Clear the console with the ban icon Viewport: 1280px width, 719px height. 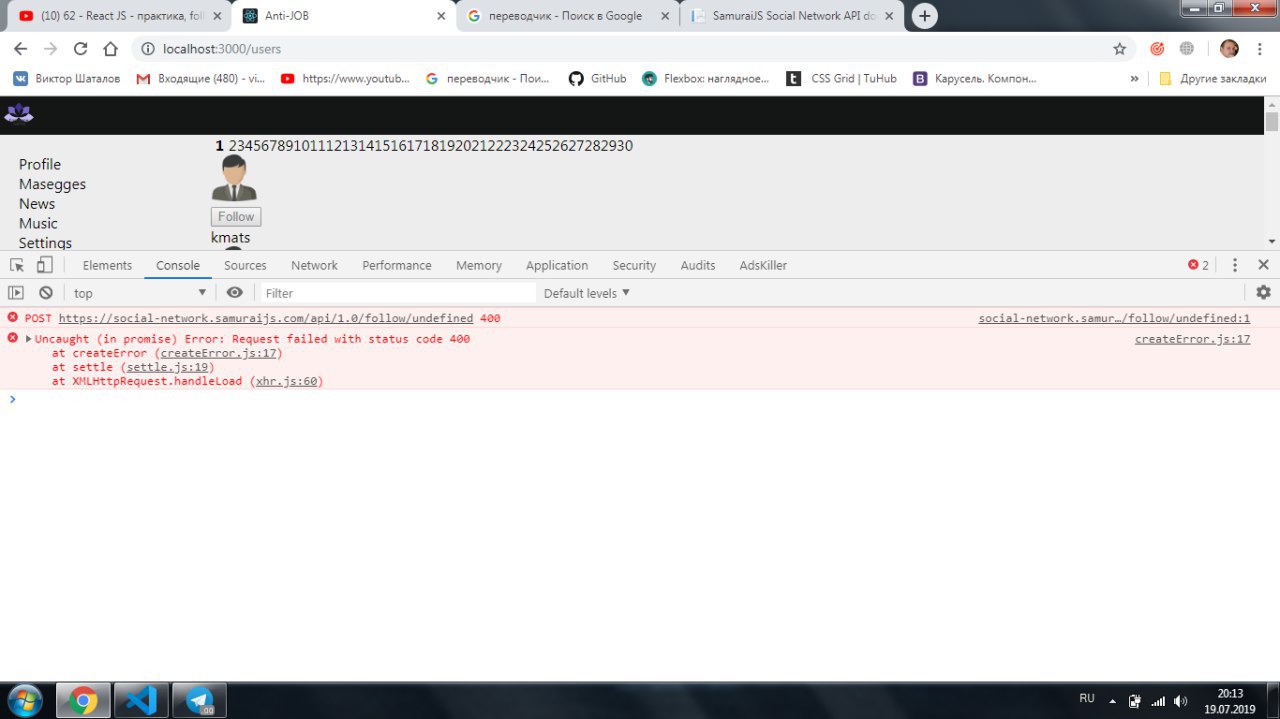(46, 293)
